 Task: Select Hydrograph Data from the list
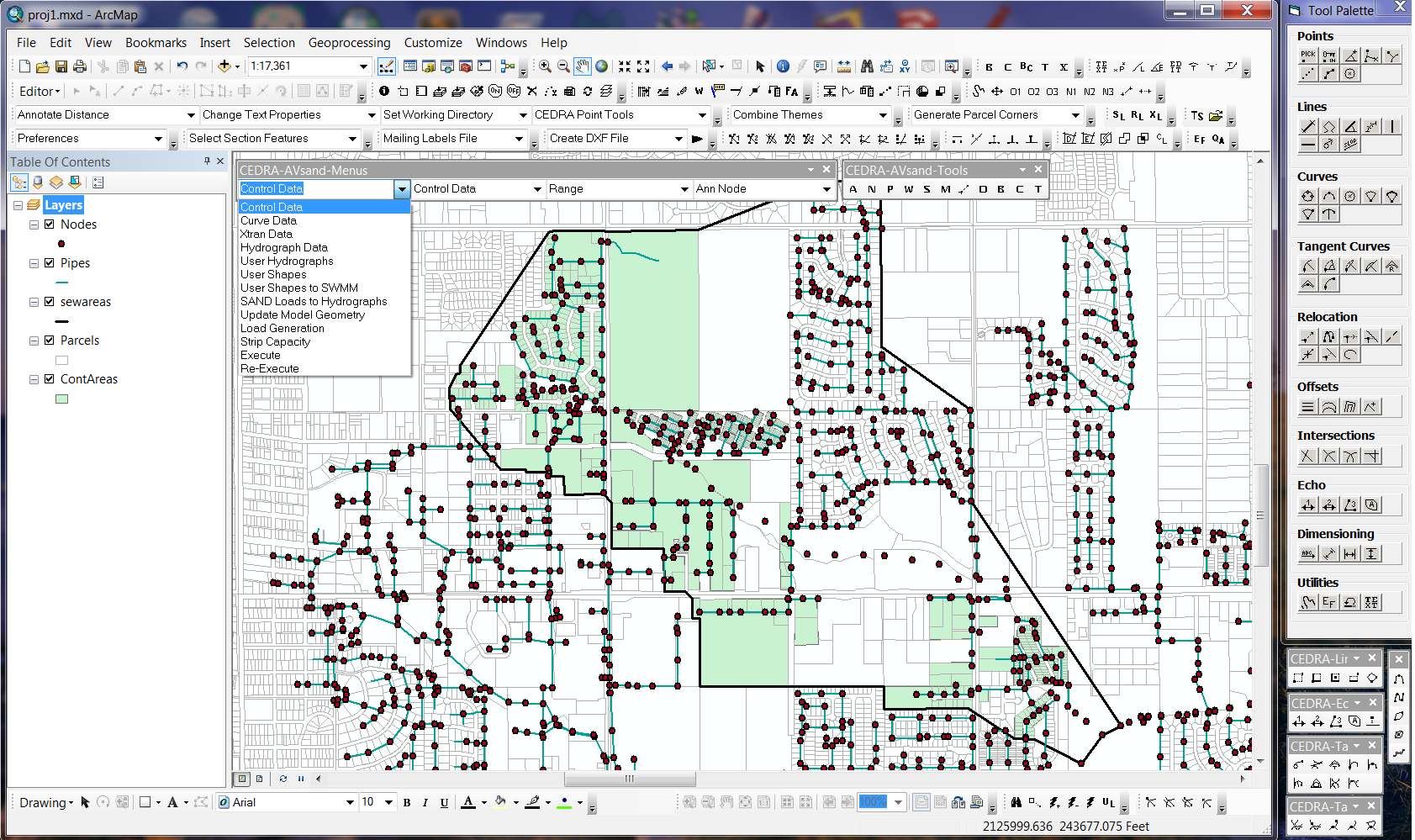click(284, 247)
